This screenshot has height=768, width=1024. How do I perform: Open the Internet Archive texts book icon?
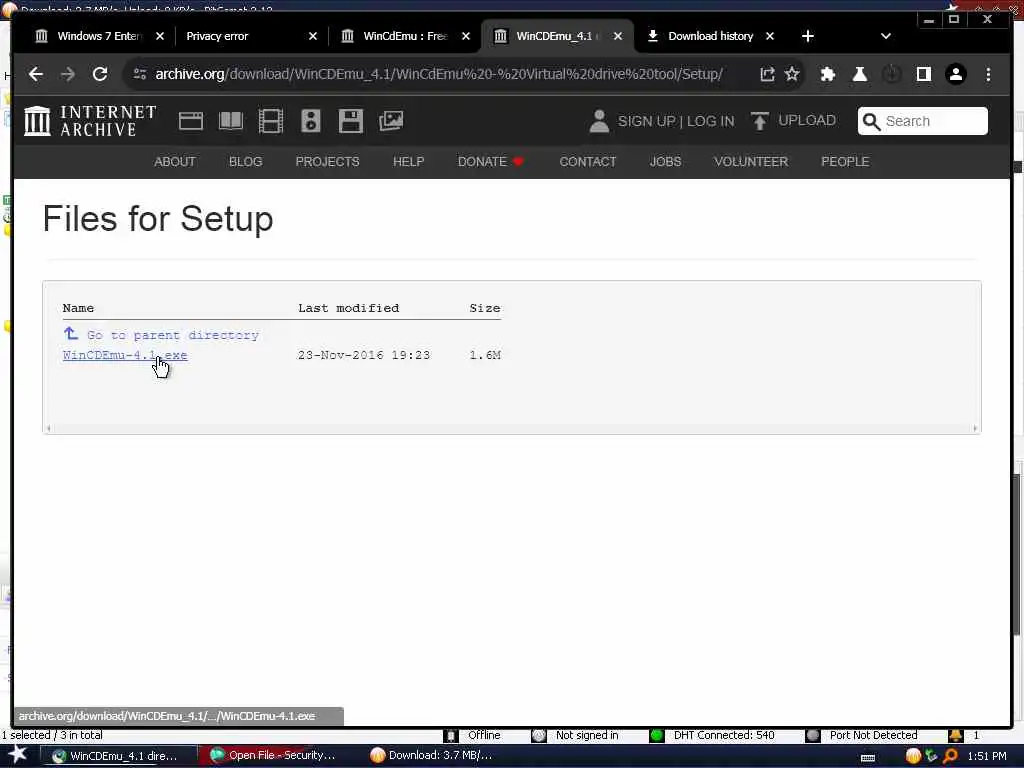coord(231,121)
